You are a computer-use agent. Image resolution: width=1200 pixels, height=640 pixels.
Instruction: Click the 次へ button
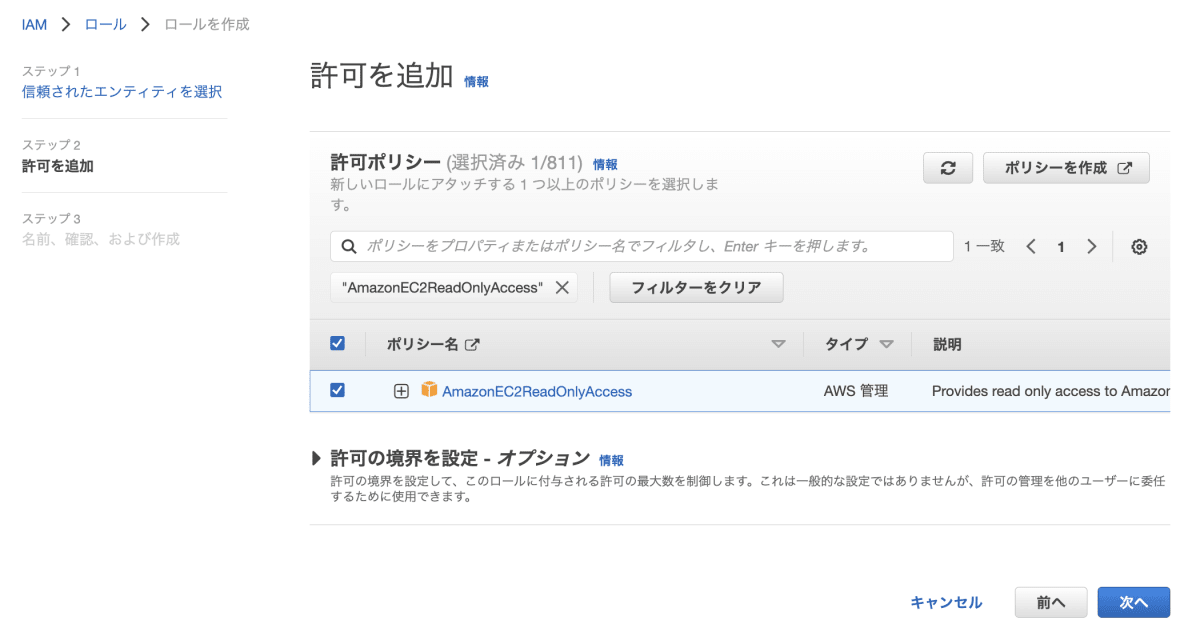click(x=1133, y=602)
